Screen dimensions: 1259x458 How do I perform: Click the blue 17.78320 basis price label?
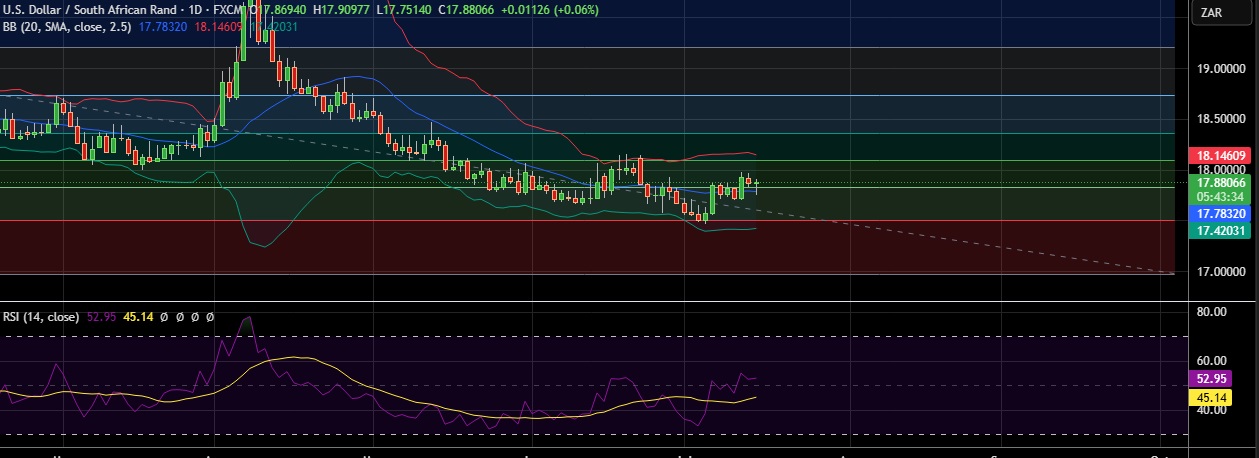pyautogui.click(x=1220, y=214)
